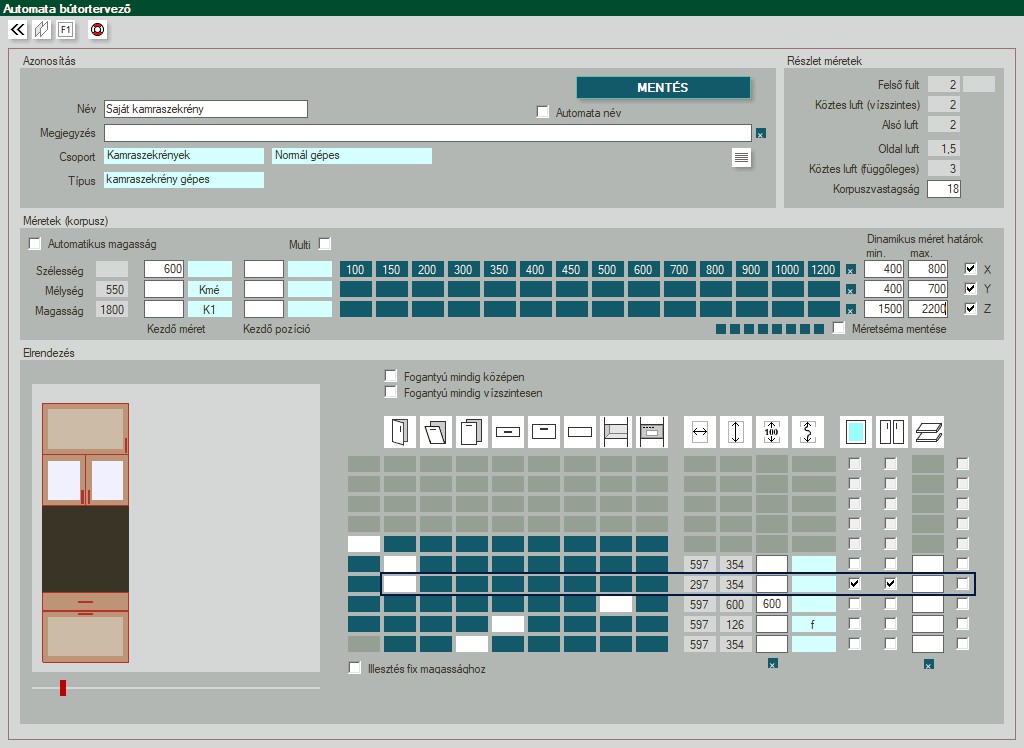Click the double-arrow back icon
The height and width of the screenshot is (748, 1024).
tap(18, 30)
